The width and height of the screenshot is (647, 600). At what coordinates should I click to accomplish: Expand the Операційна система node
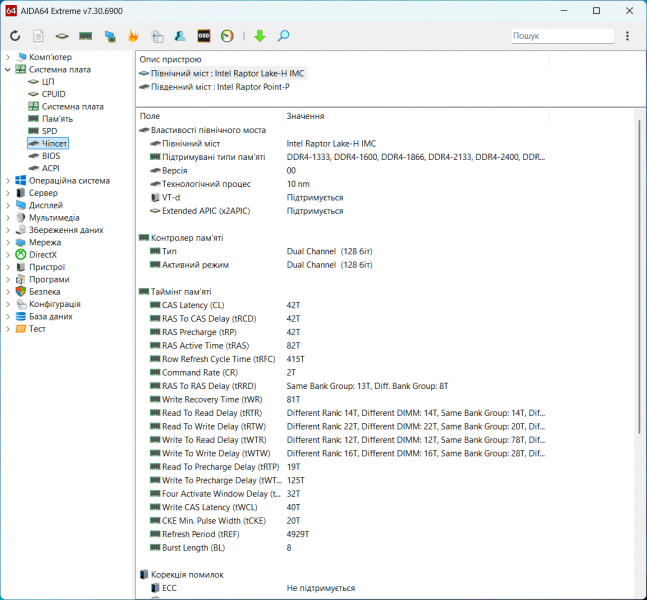[8, 181]
